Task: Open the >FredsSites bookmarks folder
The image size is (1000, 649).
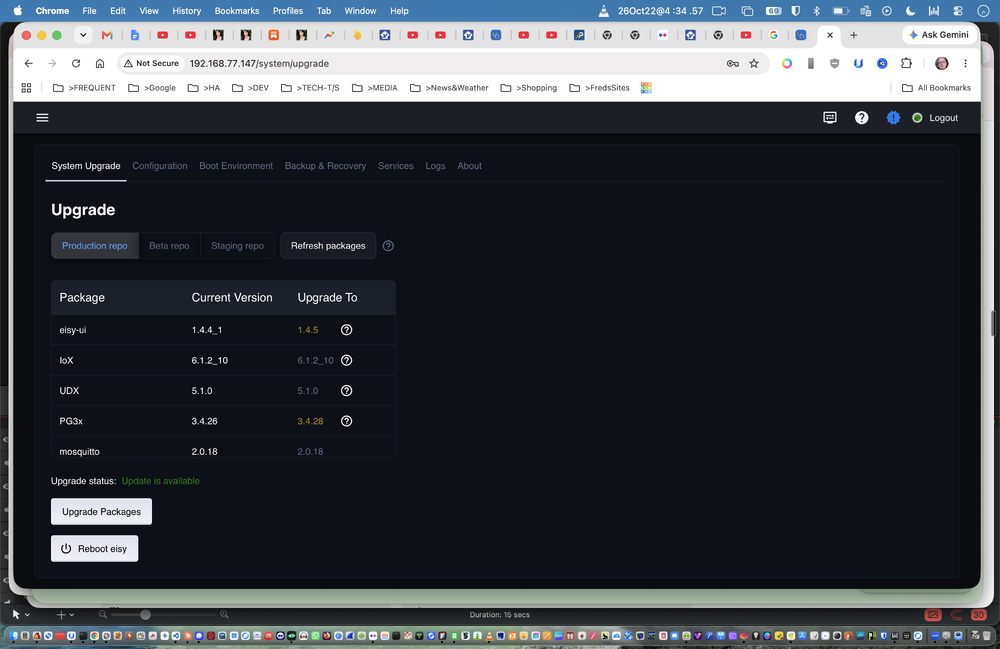Action: point(599,88)
